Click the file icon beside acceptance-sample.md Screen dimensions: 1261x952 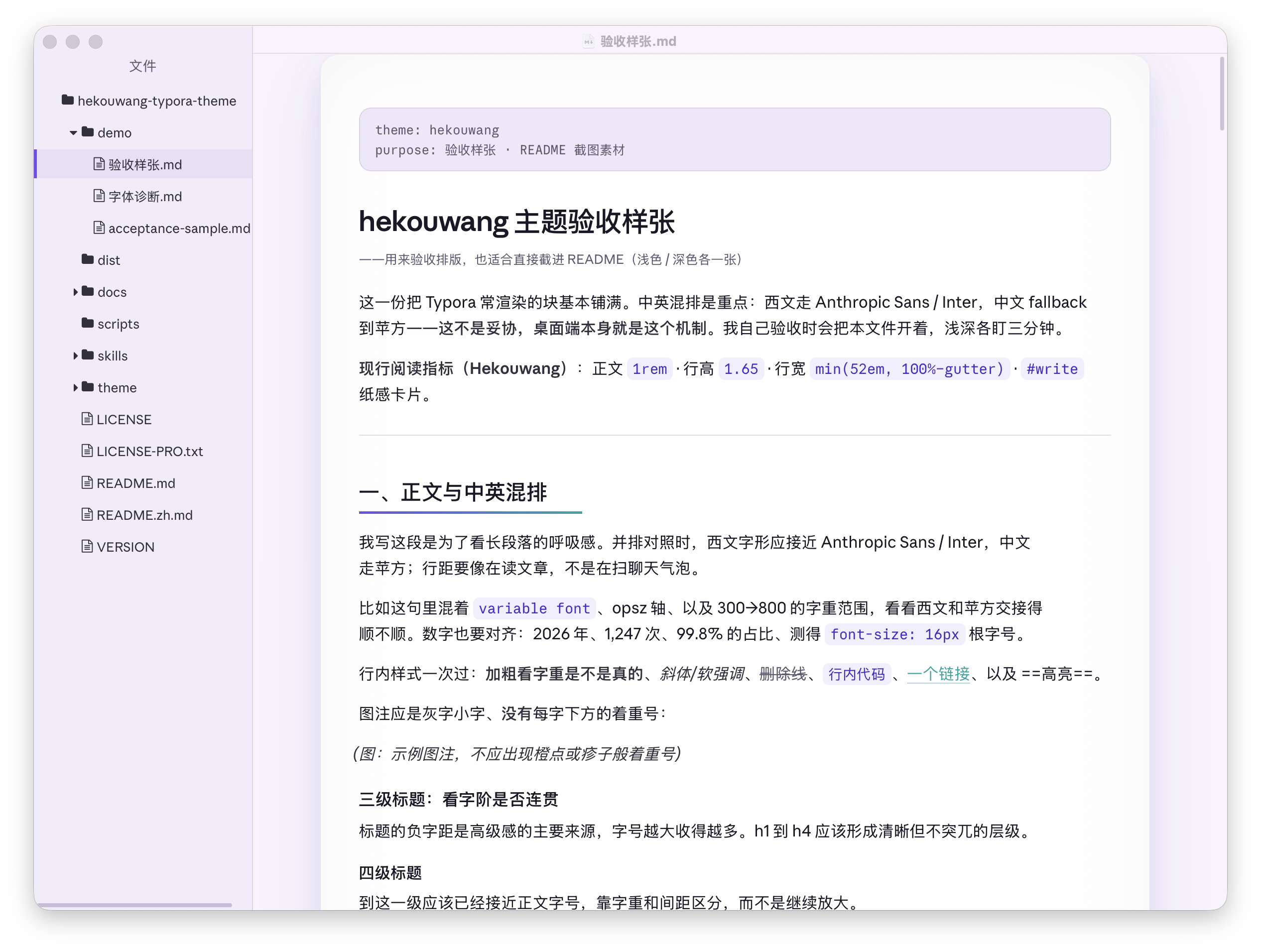(x=99, y=228)
